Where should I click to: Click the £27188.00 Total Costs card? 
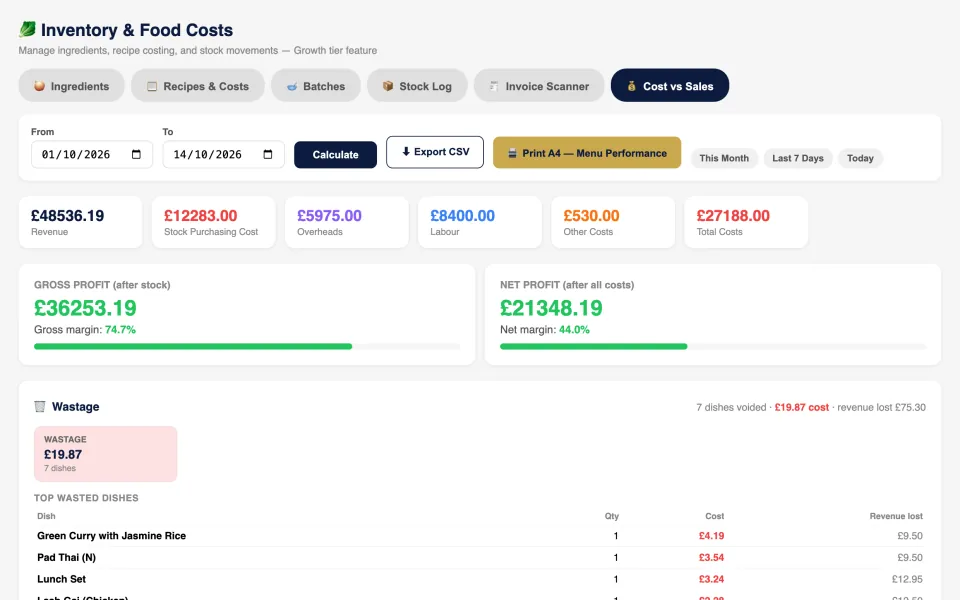(746, 222)
